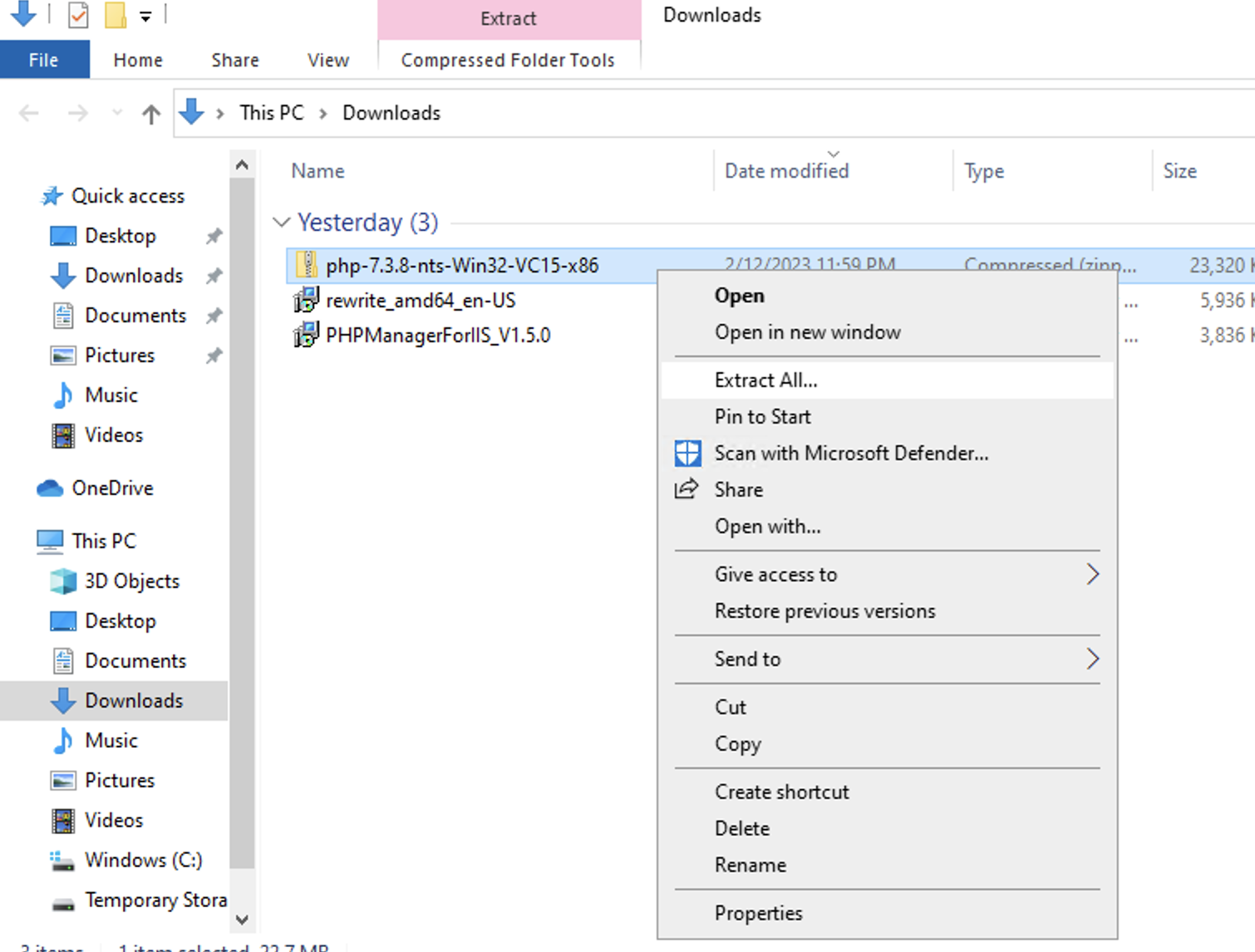Click the Desktop icon under Quick access
The height and width of the screenshot is (952, 1255).
(63, 236)
